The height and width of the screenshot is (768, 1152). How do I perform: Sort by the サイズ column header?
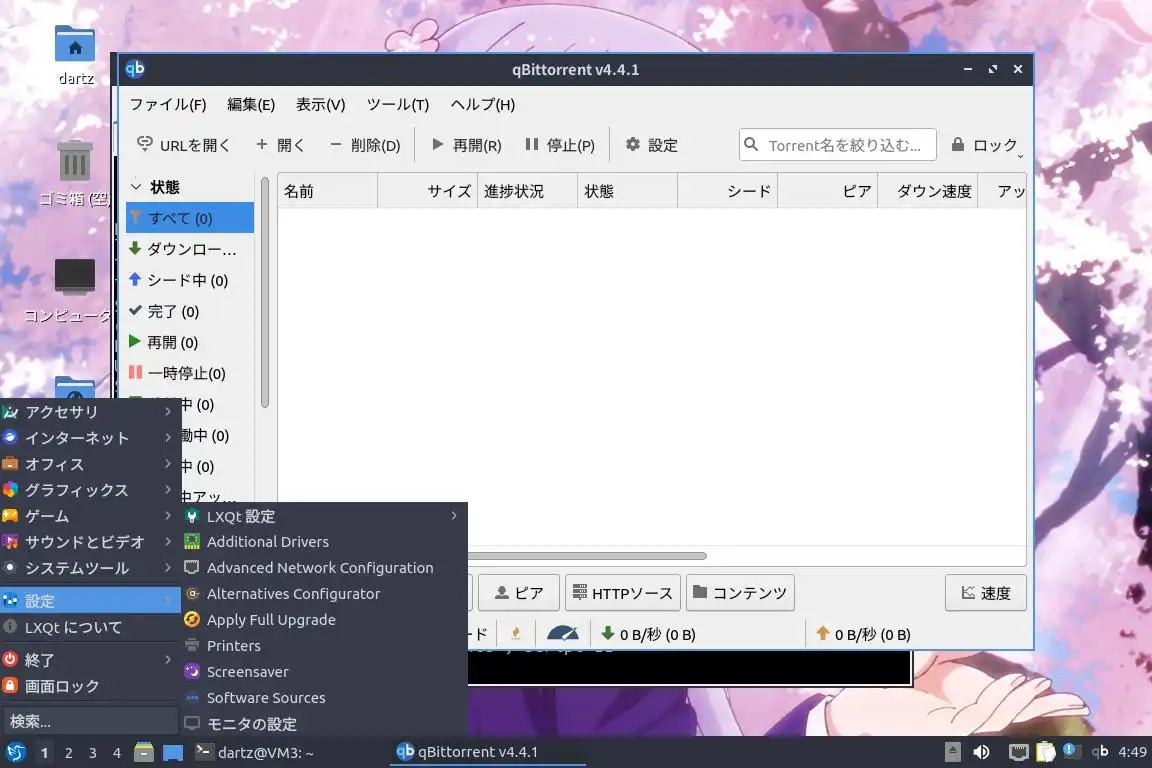coord(428,191)
